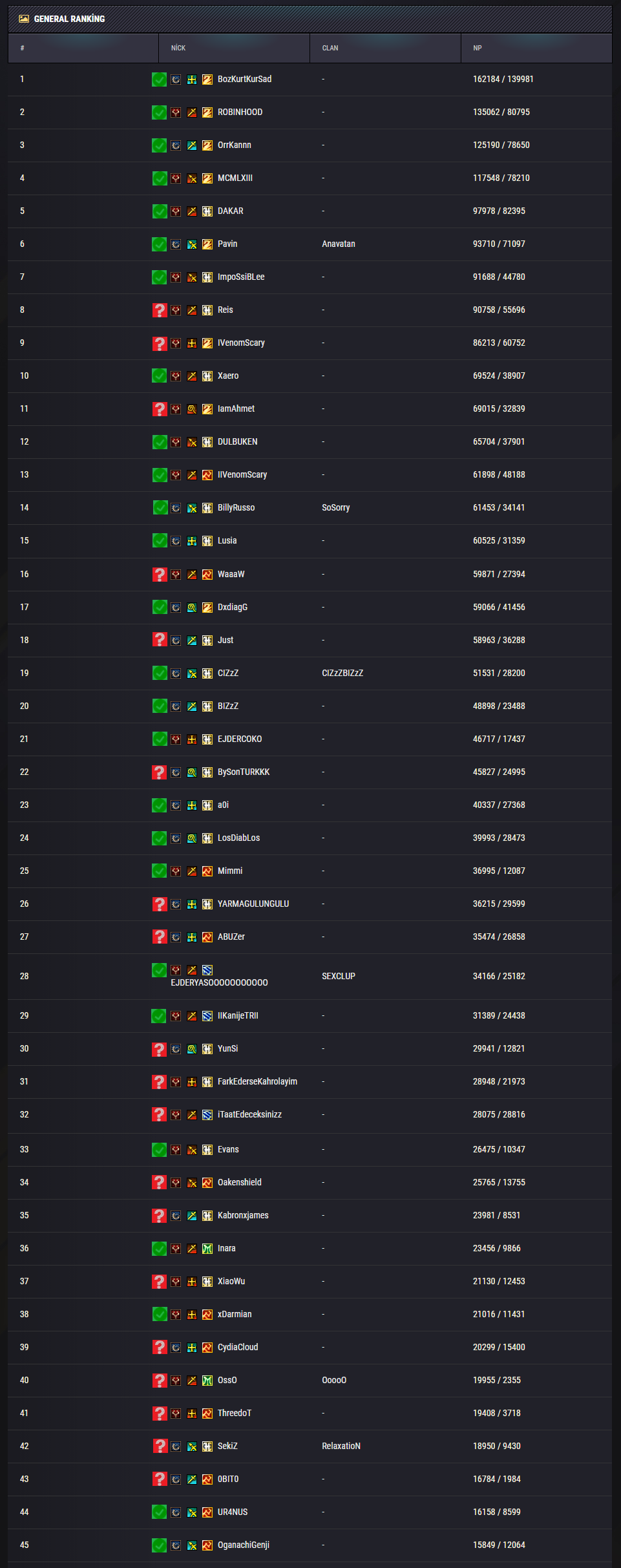Click green online checkmark next to BozKurtKurSad

tap(160, 79)
